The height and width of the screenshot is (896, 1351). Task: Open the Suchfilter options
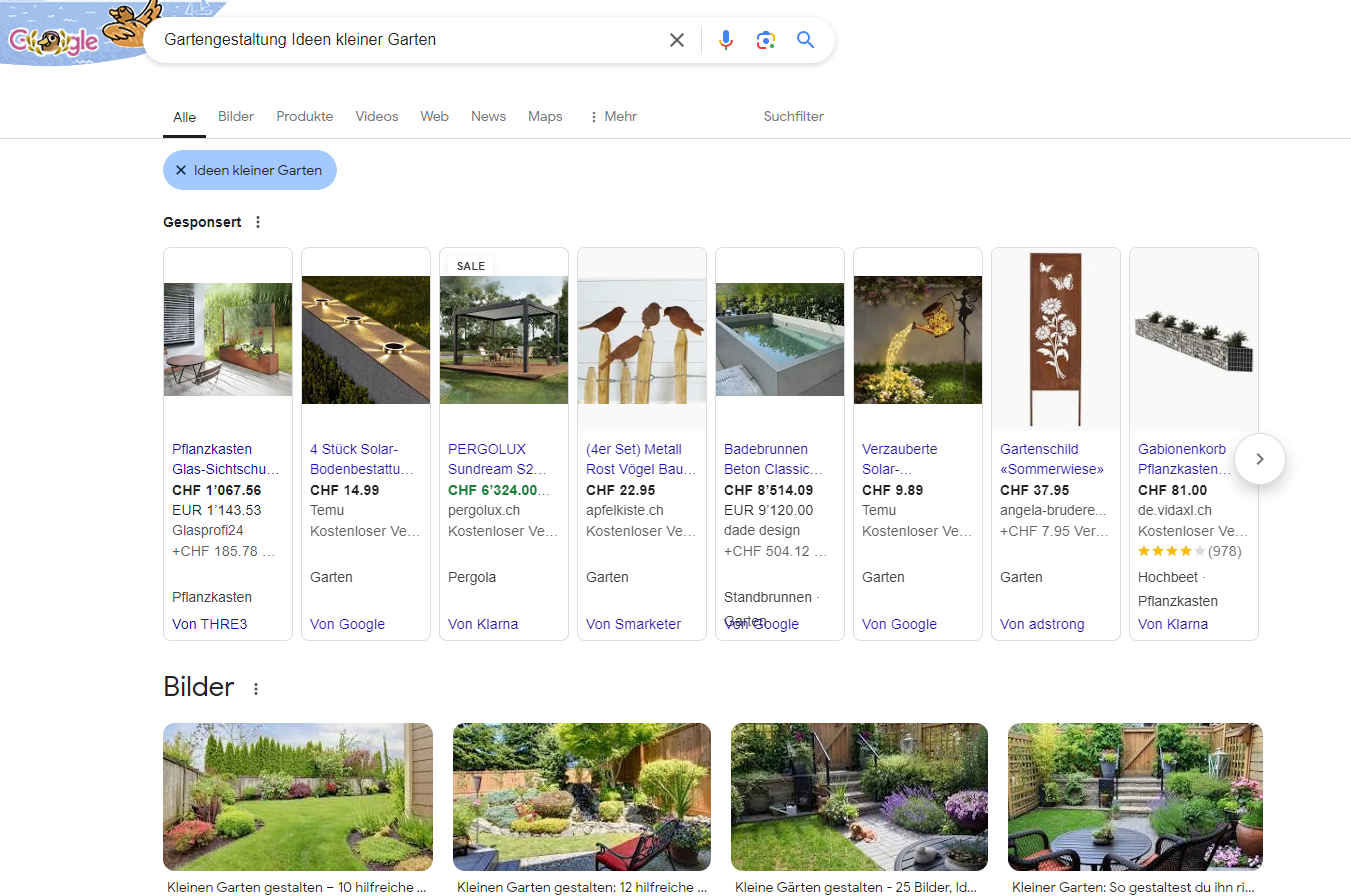coord(793,117)
